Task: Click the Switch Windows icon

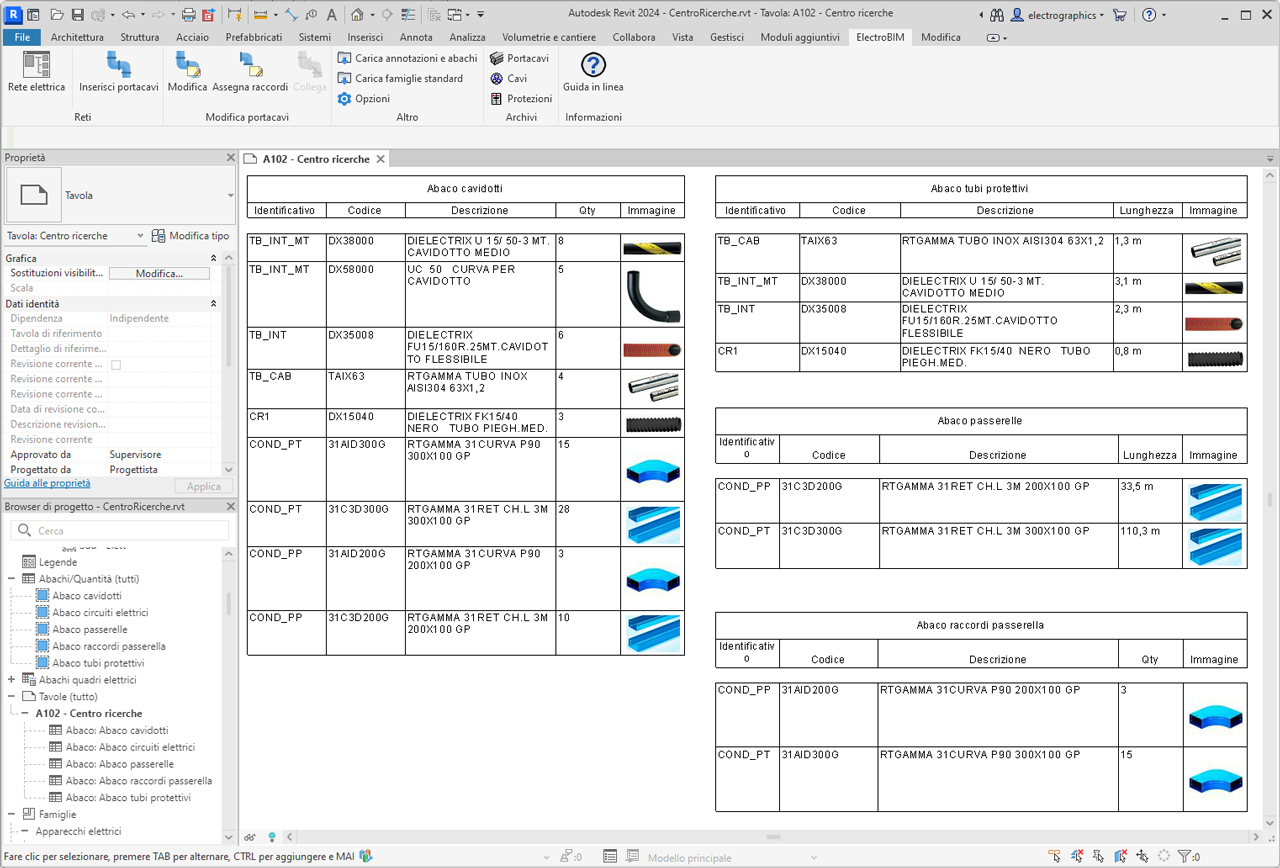Action: pos(455,15)
